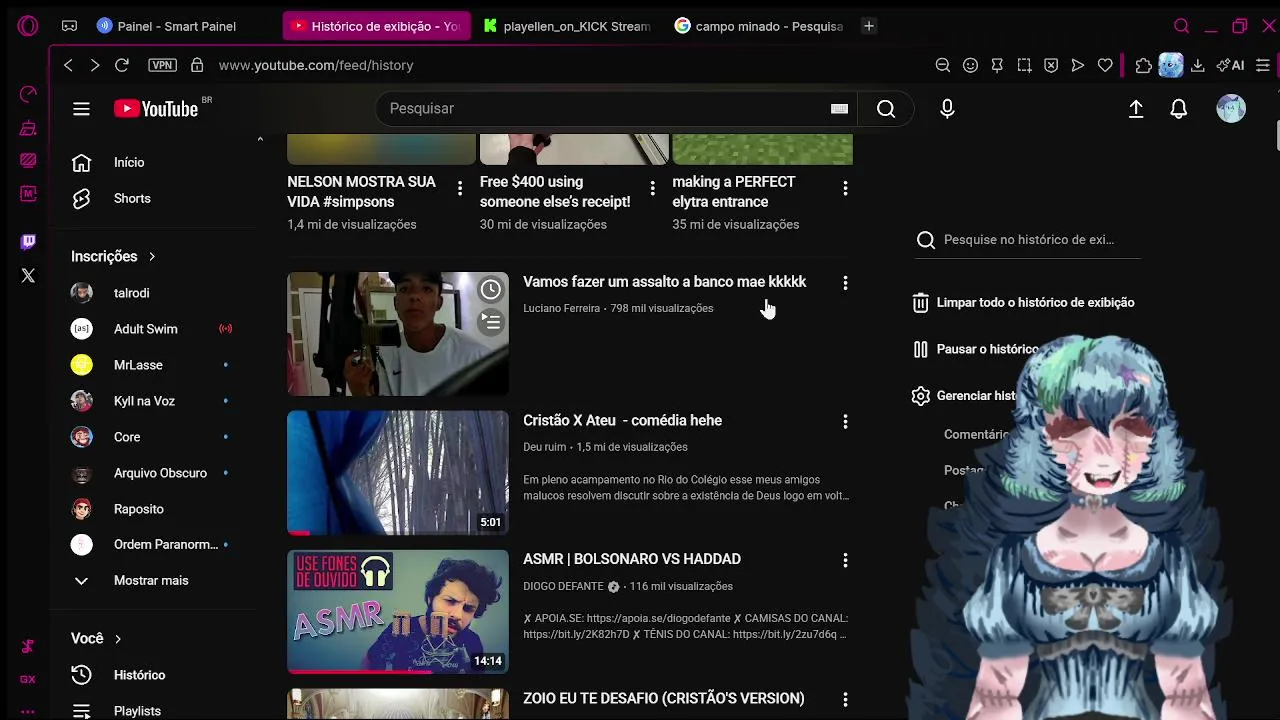Go back with the browser back arrow
The image size is (1280, 720).
(68, 65)
